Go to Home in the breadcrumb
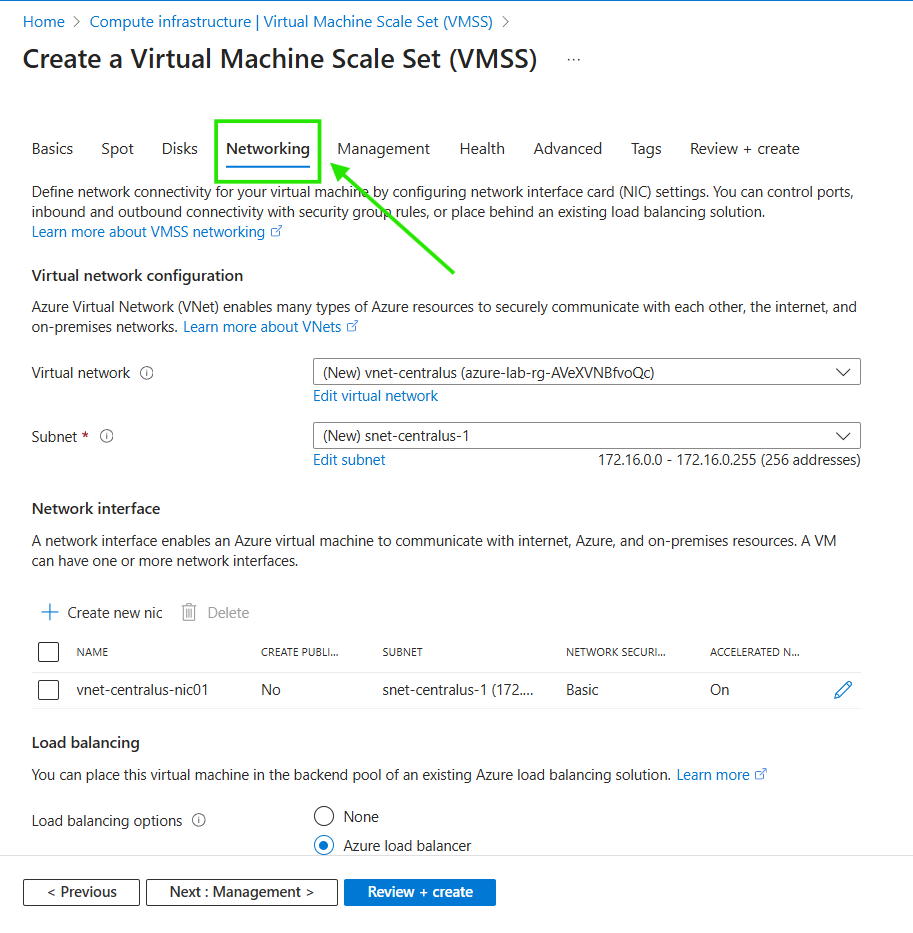The width and height of the screenshot is (913, 933). (43, 21)
